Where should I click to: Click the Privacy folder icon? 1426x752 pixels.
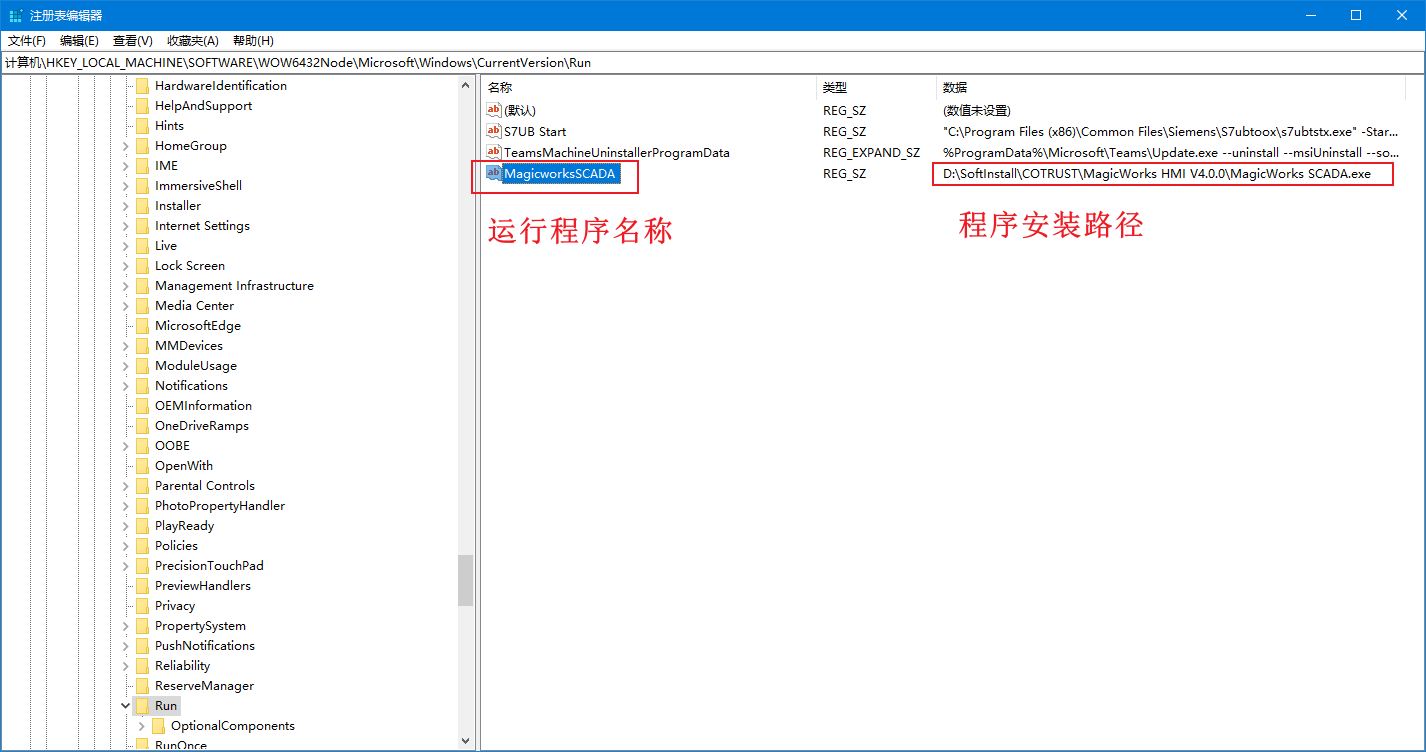pos(142,606)
